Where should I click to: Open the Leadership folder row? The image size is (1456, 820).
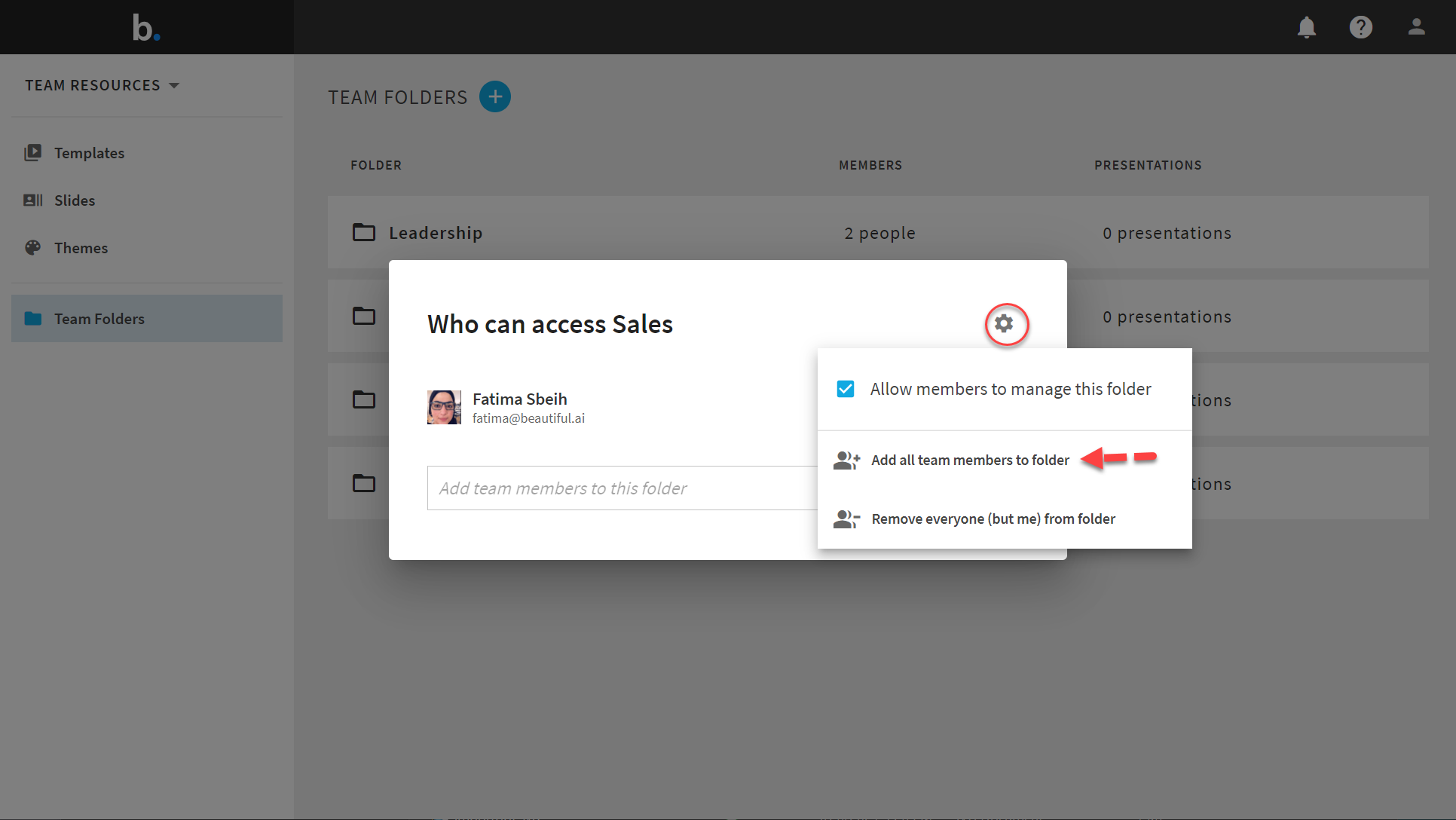(878, 232)
